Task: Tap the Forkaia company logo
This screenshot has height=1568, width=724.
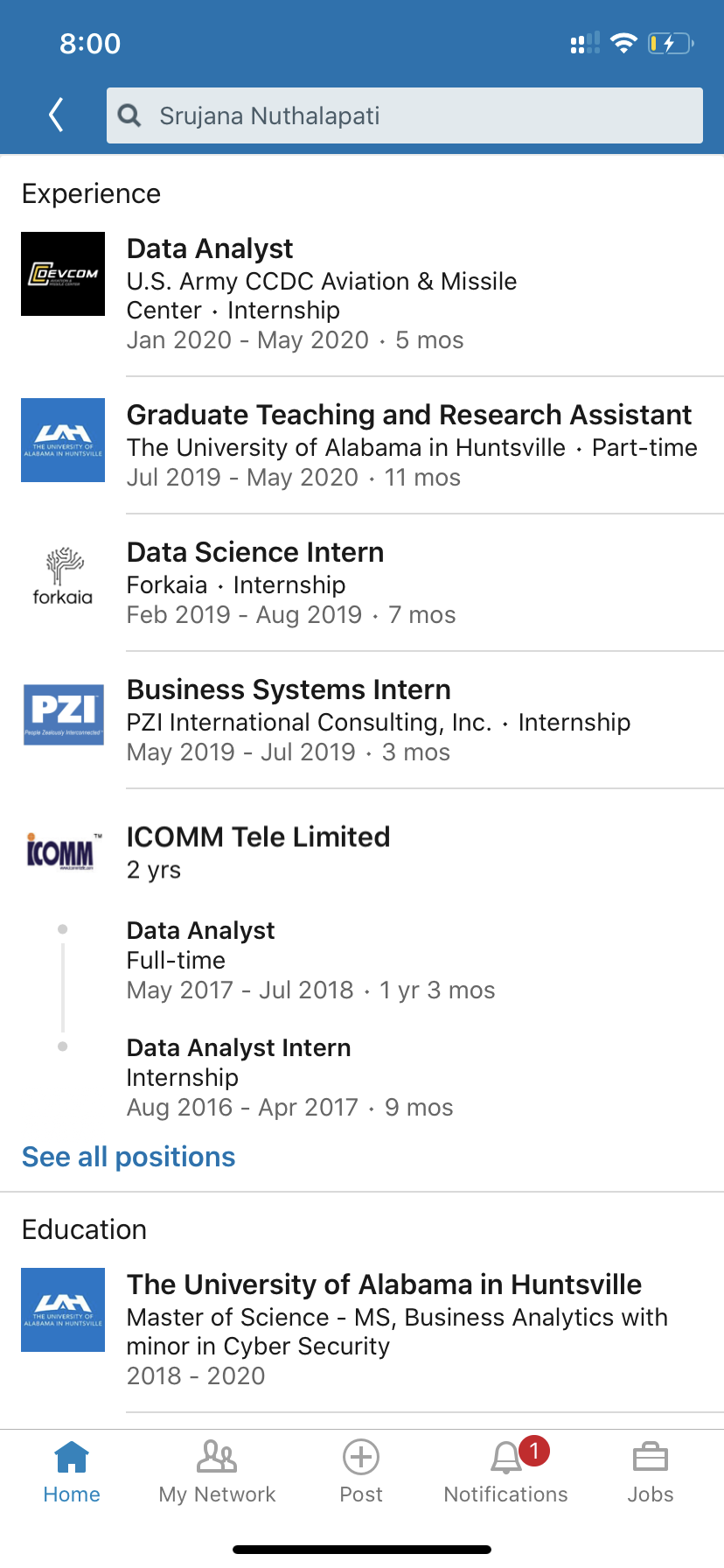Action: click(x=63, y=577)
